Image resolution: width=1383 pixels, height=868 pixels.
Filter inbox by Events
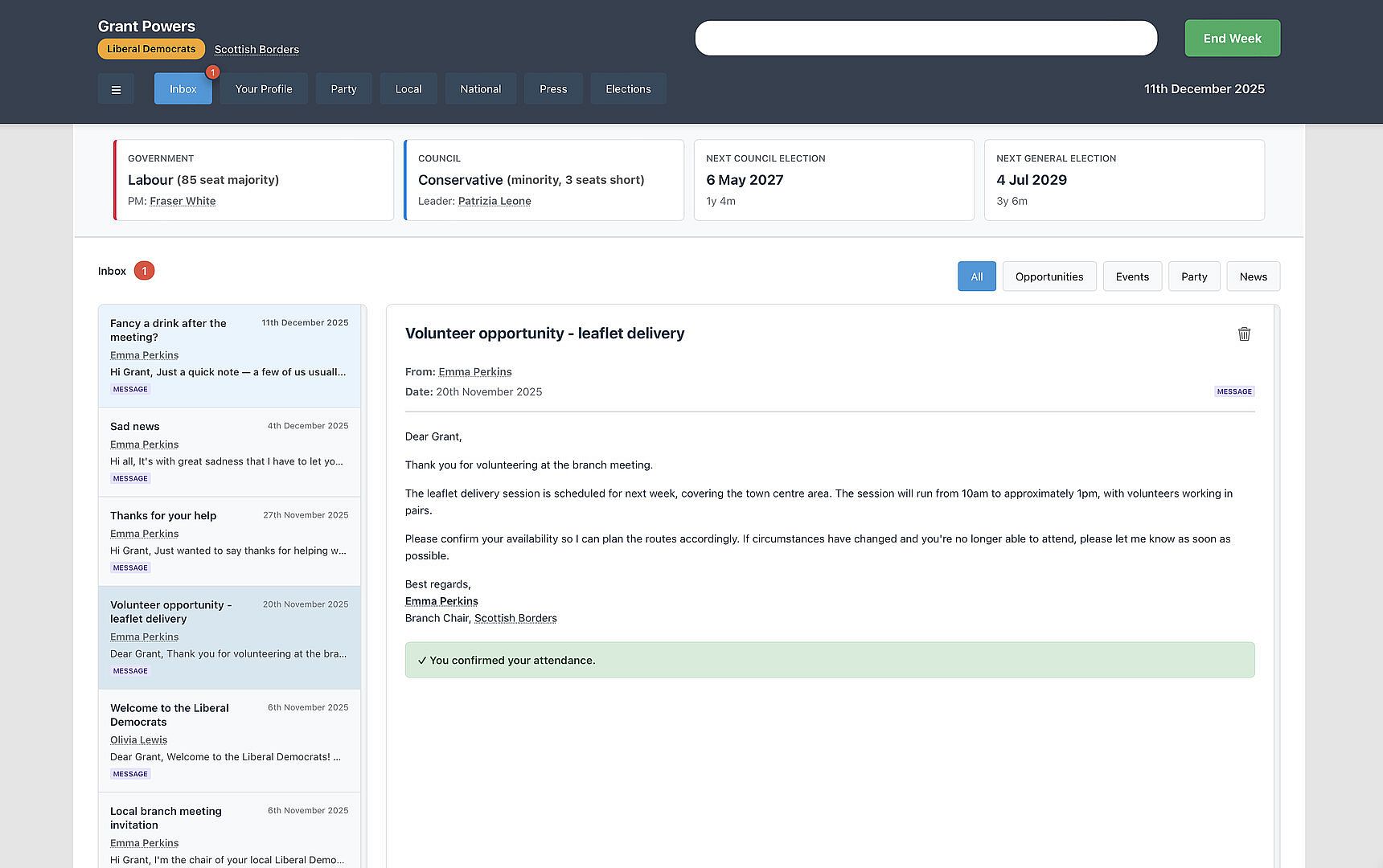(x=1131, y=276)
